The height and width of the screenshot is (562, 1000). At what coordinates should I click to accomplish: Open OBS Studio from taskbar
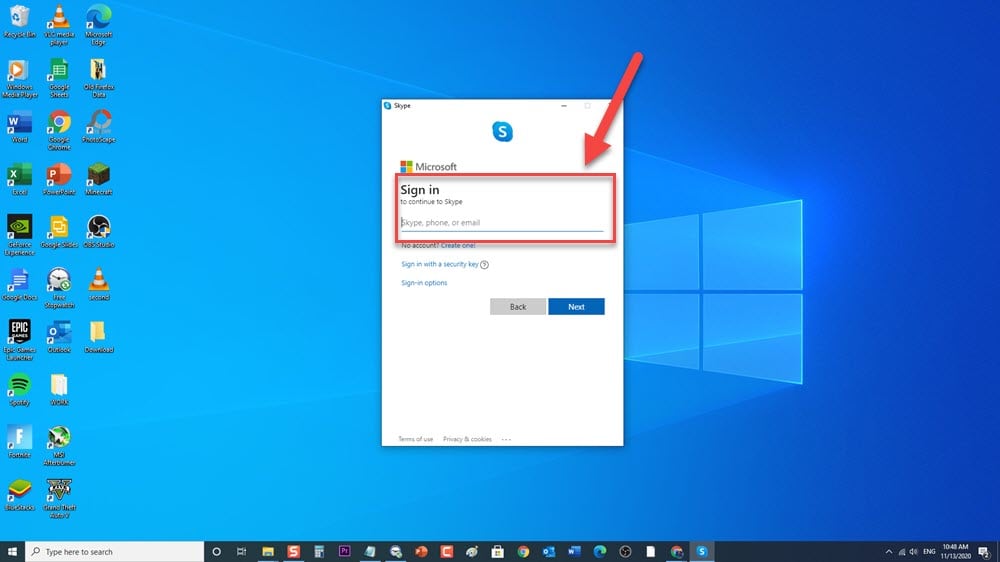[625, 552]
